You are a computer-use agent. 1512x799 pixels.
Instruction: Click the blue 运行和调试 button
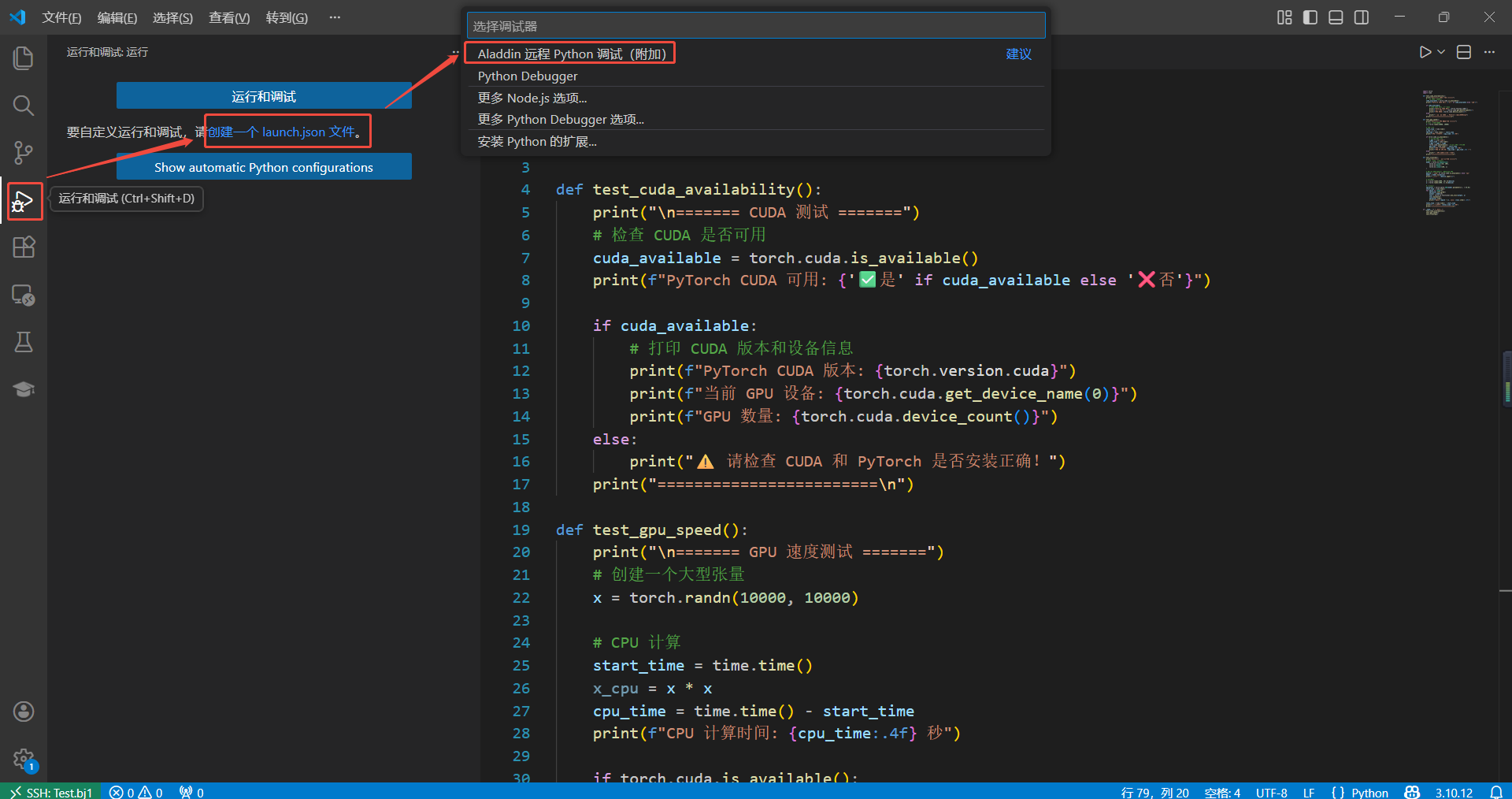point(264,96)
